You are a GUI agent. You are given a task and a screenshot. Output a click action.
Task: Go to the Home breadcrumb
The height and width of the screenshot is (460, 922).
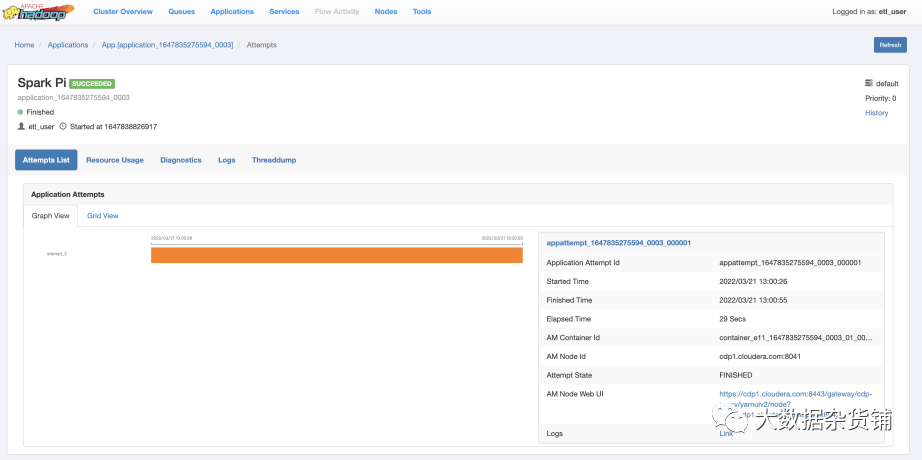click(24, 45)
